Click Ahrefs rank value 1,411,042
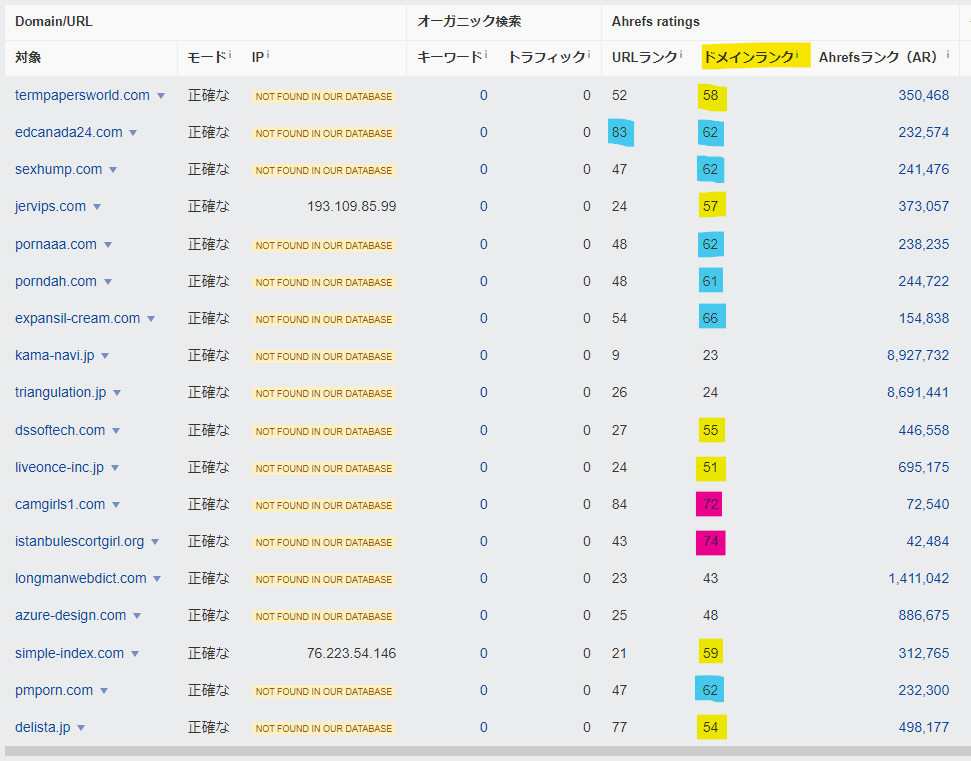The width and height of the screenshot is (971, 761). [x=918, y=578]
